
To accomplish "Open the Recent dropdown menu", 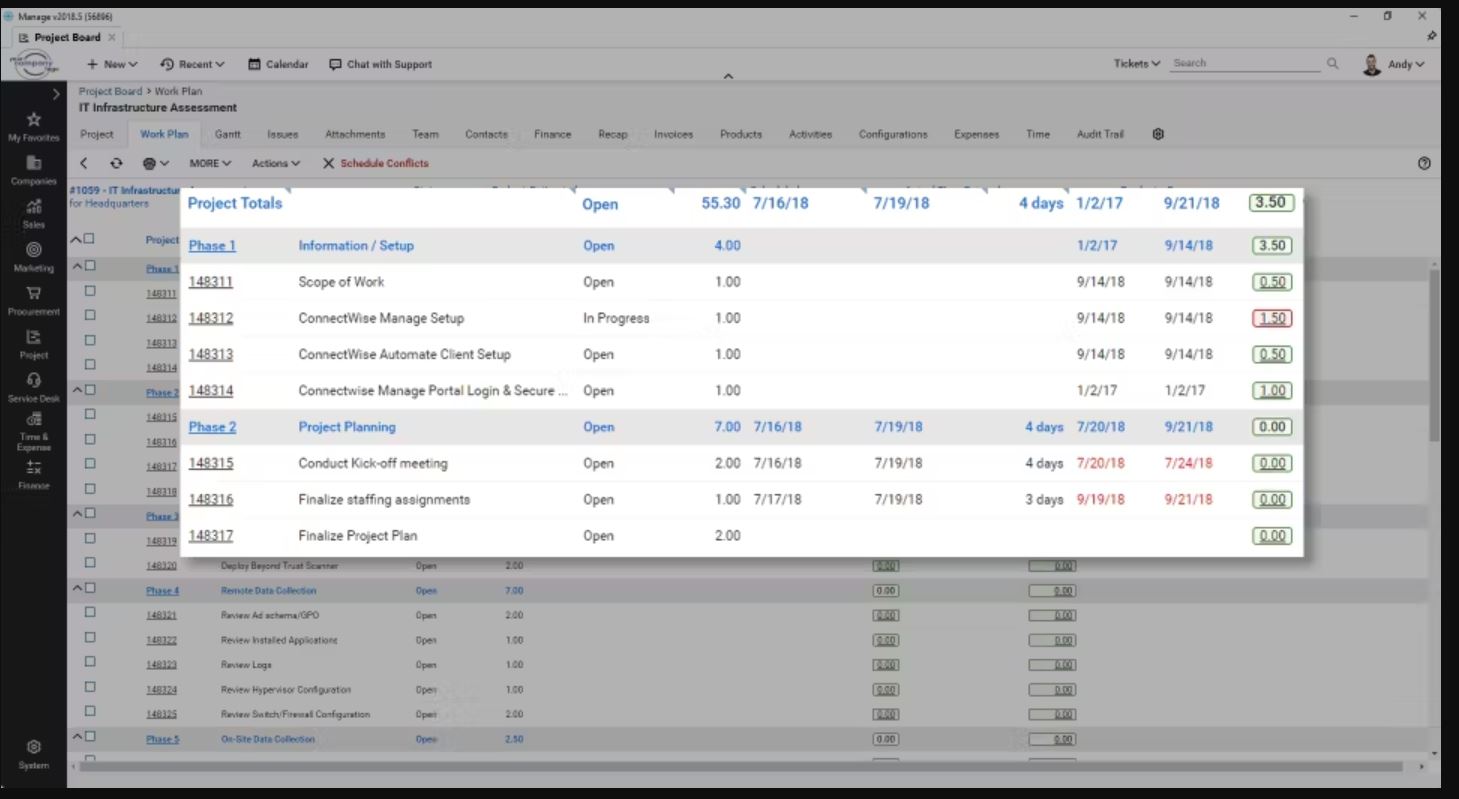I will (x=193, y=64).
